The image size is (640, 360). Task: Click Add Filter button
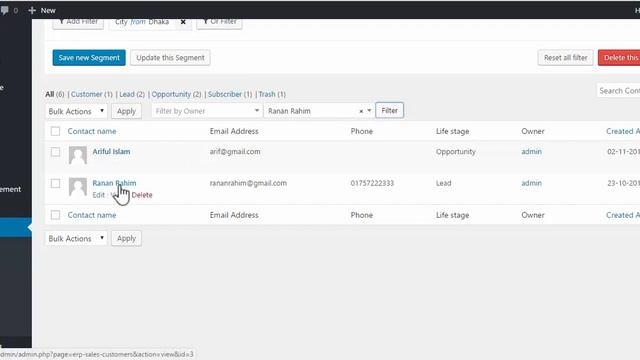click(x=78, y=23)
